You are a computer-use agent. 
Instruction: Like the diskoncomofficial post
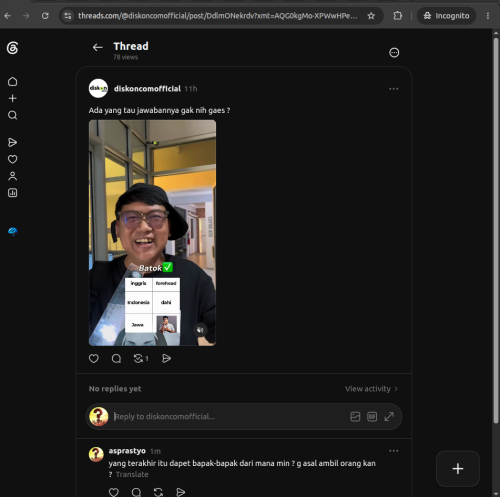click(94, 358)
